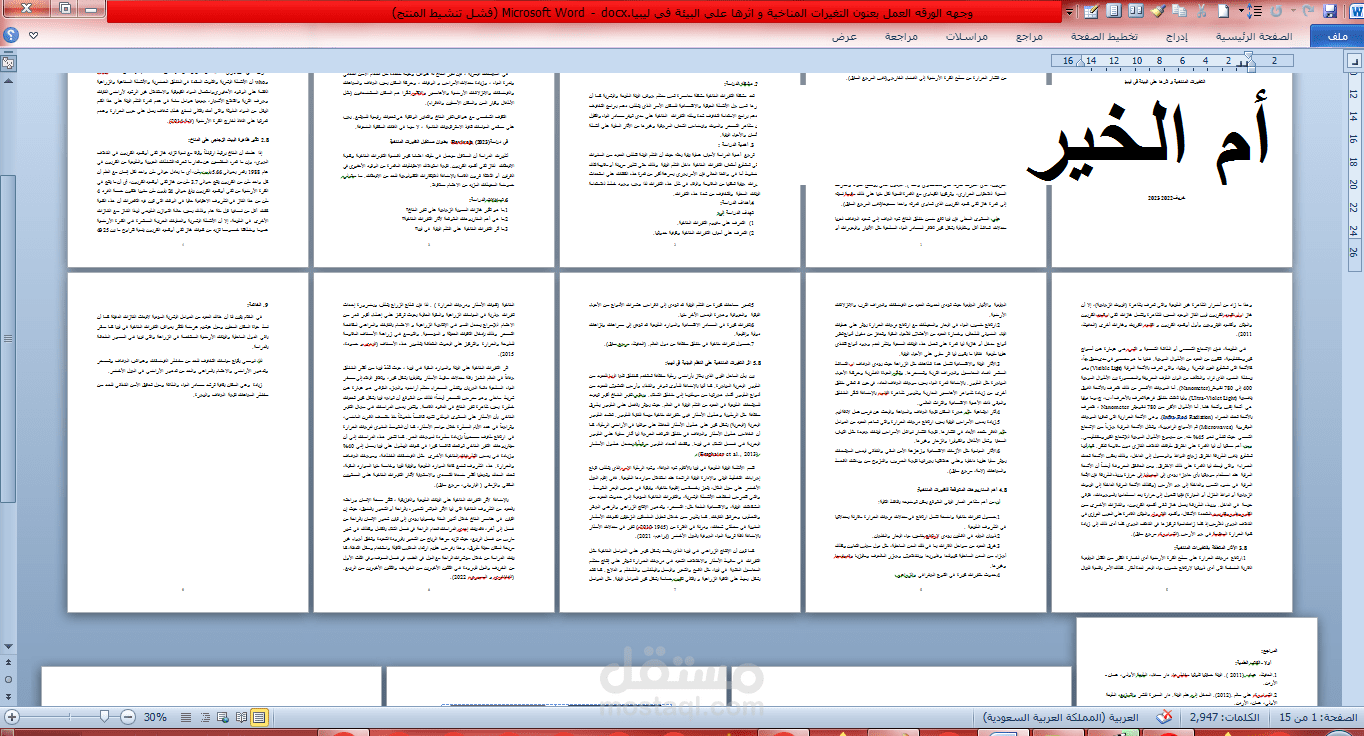
Task: Open the Customize Quick Access Toolbar dropdown
Action: point(1069,12)
